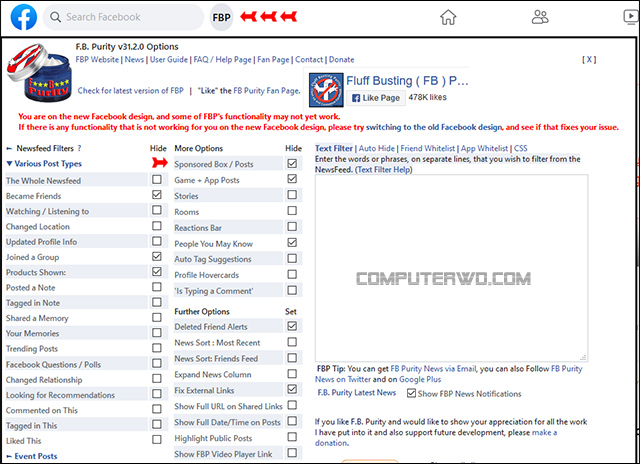Enable Show Full Date/Time on Posts
This screenshot has width=640, height=464.
292,421
